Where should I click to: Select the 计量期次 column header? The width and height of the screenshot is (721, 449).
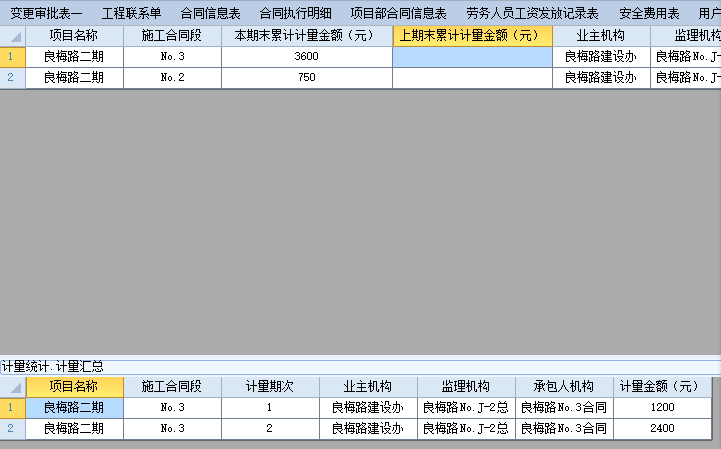click(x=269, y=387)
